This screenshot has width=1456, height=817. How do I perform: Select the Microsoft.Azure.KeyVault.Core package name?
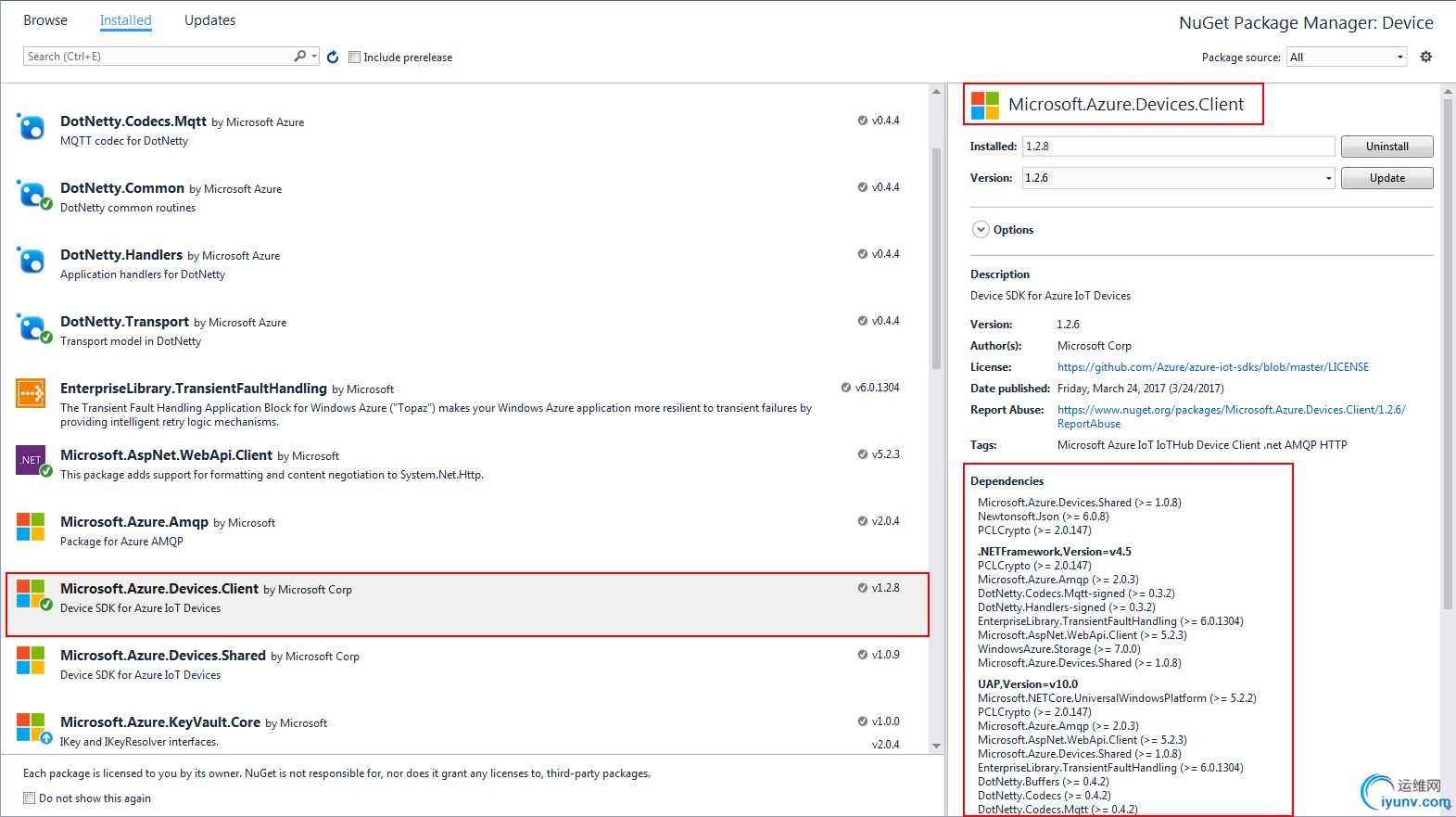point(160,722)
